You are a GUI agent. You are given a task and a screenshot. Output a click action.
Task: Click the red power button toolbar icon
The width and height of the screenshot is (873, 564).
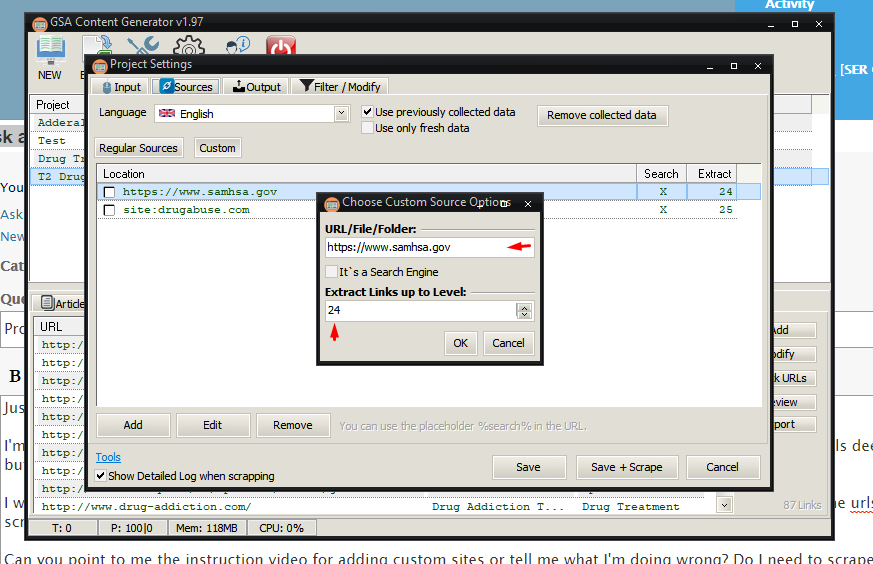(281, 46)
